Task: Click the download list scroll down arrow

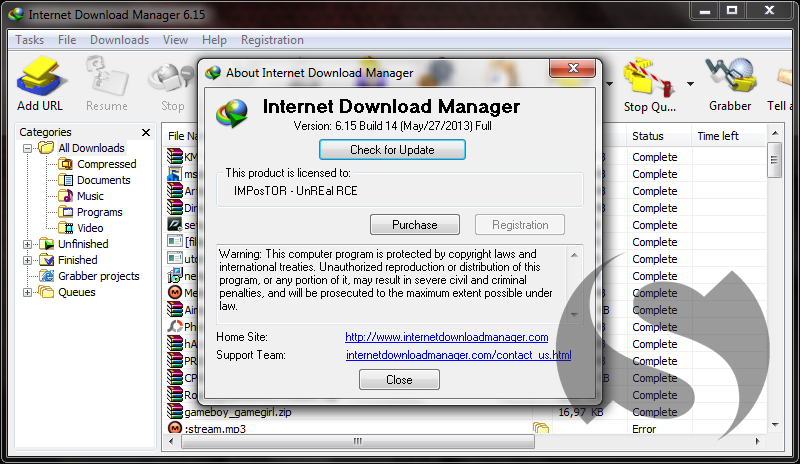Action: coord(774,425)
